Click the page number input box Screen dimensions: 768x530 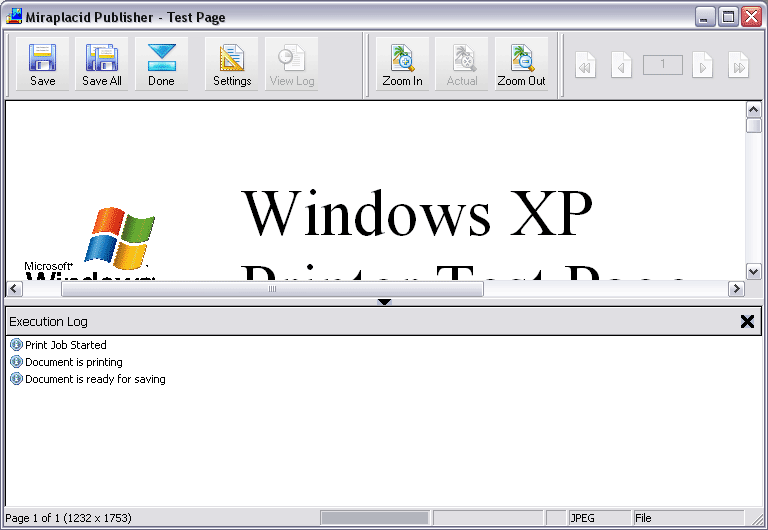pyautogui.click(x=663, y=65)
